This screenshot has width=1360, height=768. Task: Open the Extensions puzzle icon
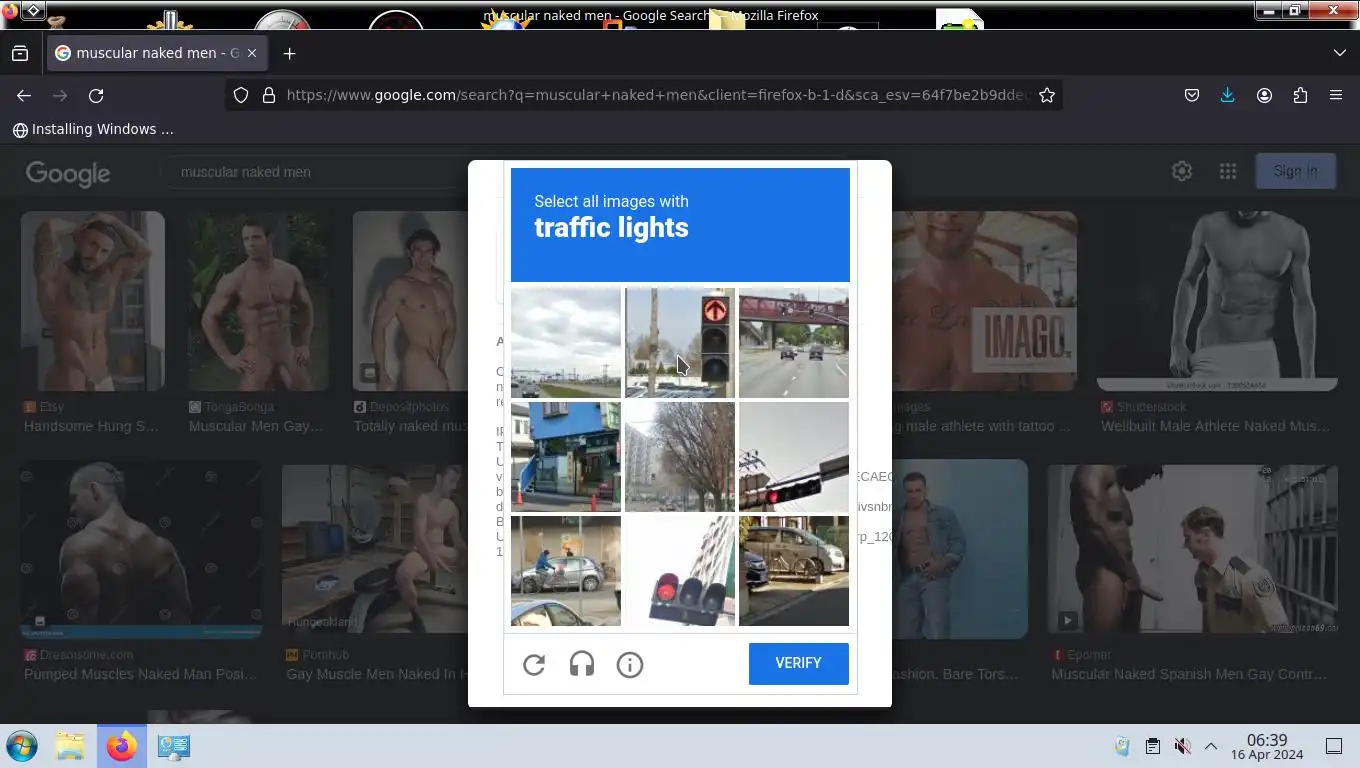1300,95
